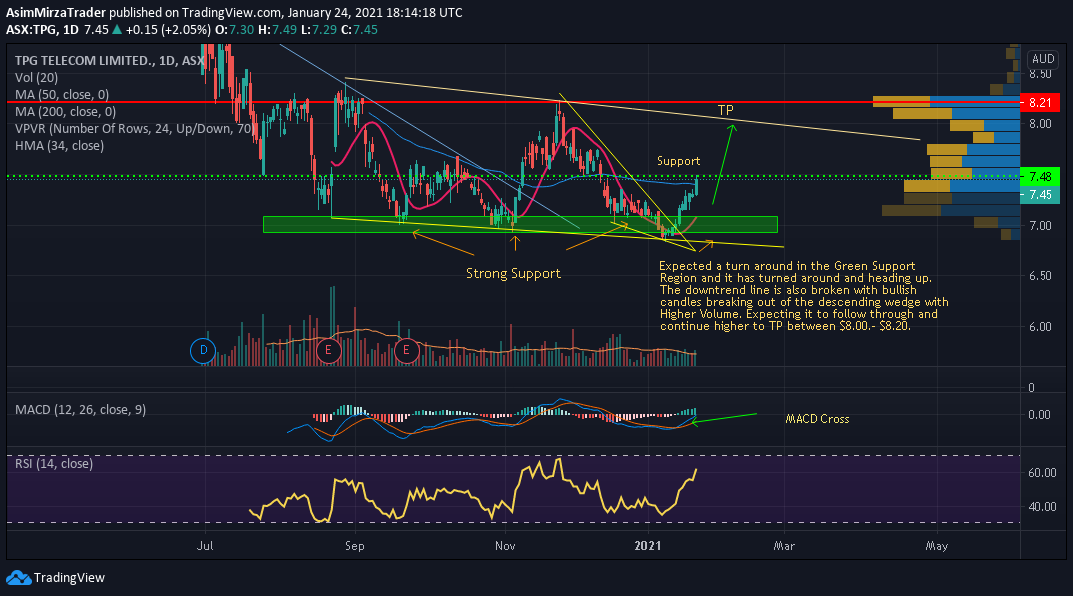This screenshot has height=596, width=1073.
Task: Select the ASX:TPG symbol label
Action: [32, 30]
